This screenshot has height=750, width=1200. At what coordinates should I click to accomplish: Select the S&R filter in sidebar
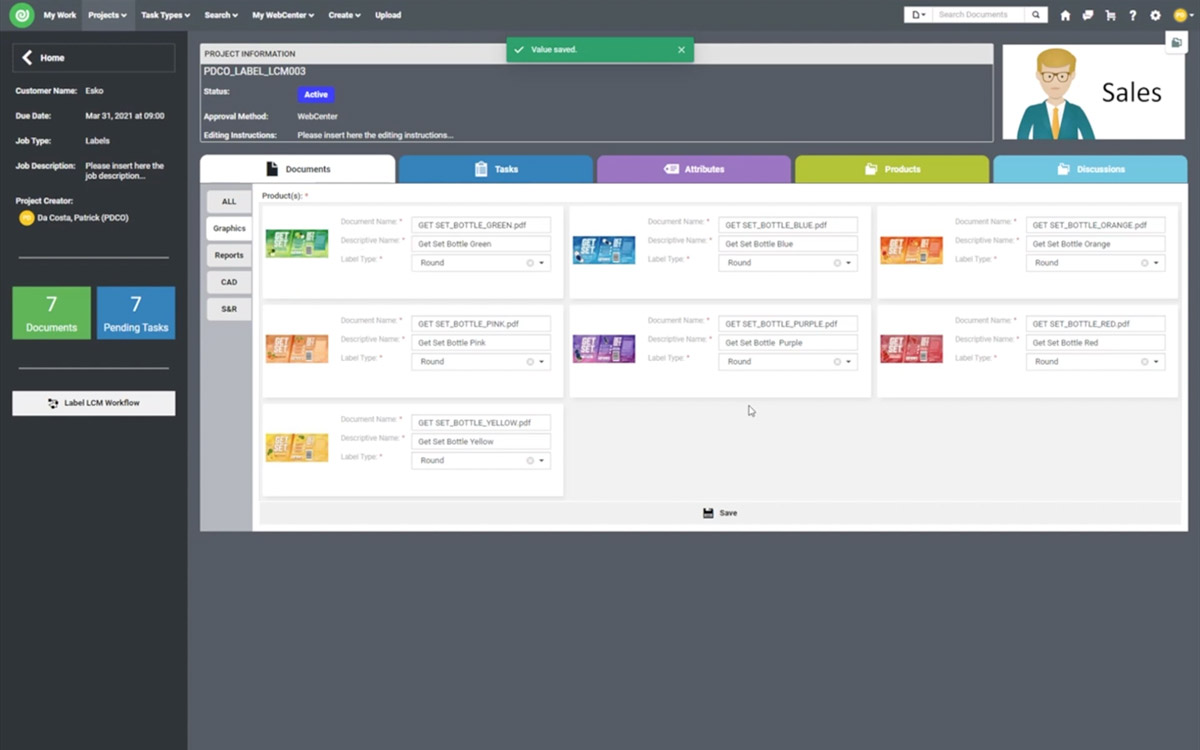[228, 309]
